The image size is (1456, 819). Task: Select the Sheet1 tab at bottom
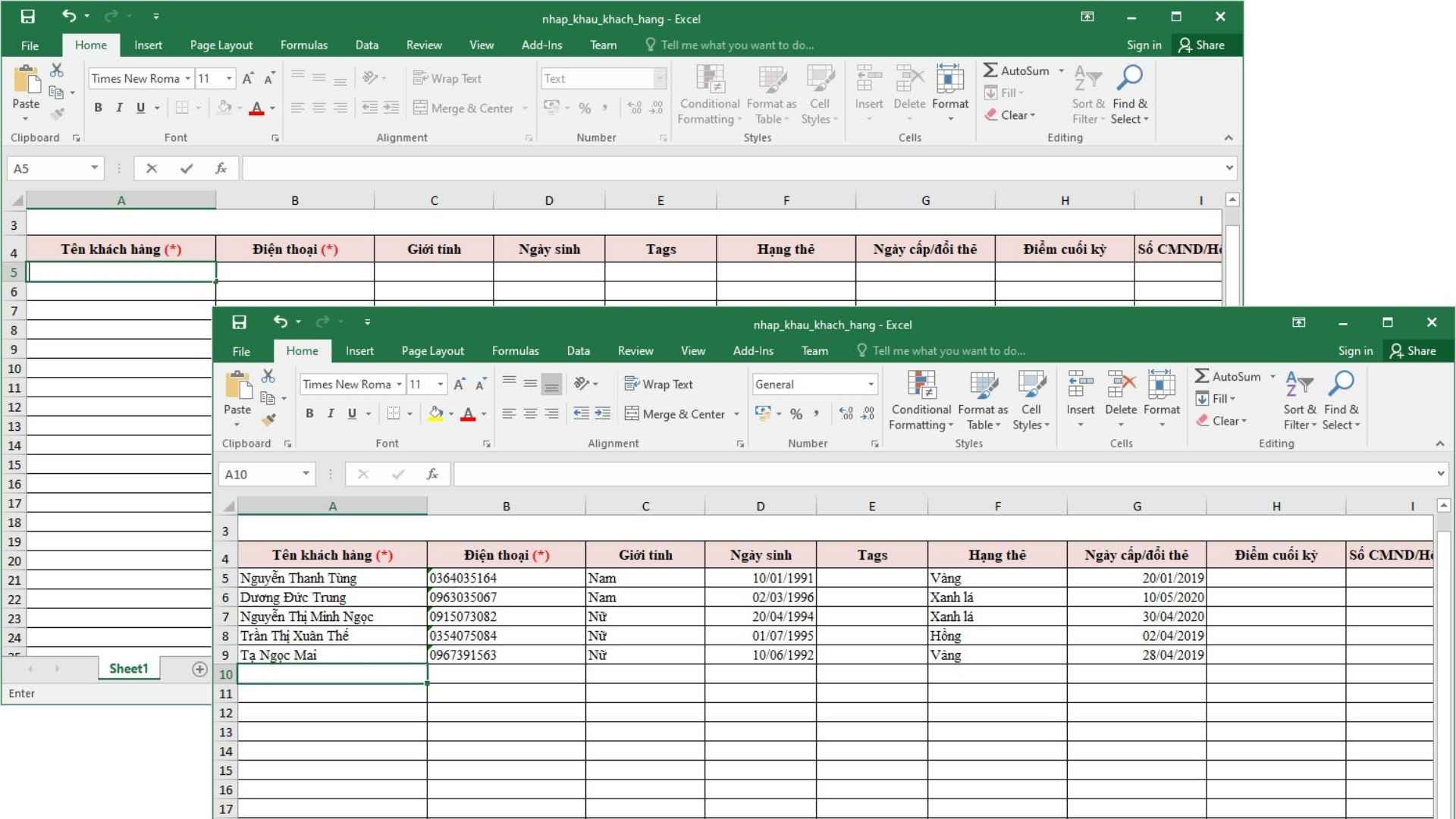point(128,668)
